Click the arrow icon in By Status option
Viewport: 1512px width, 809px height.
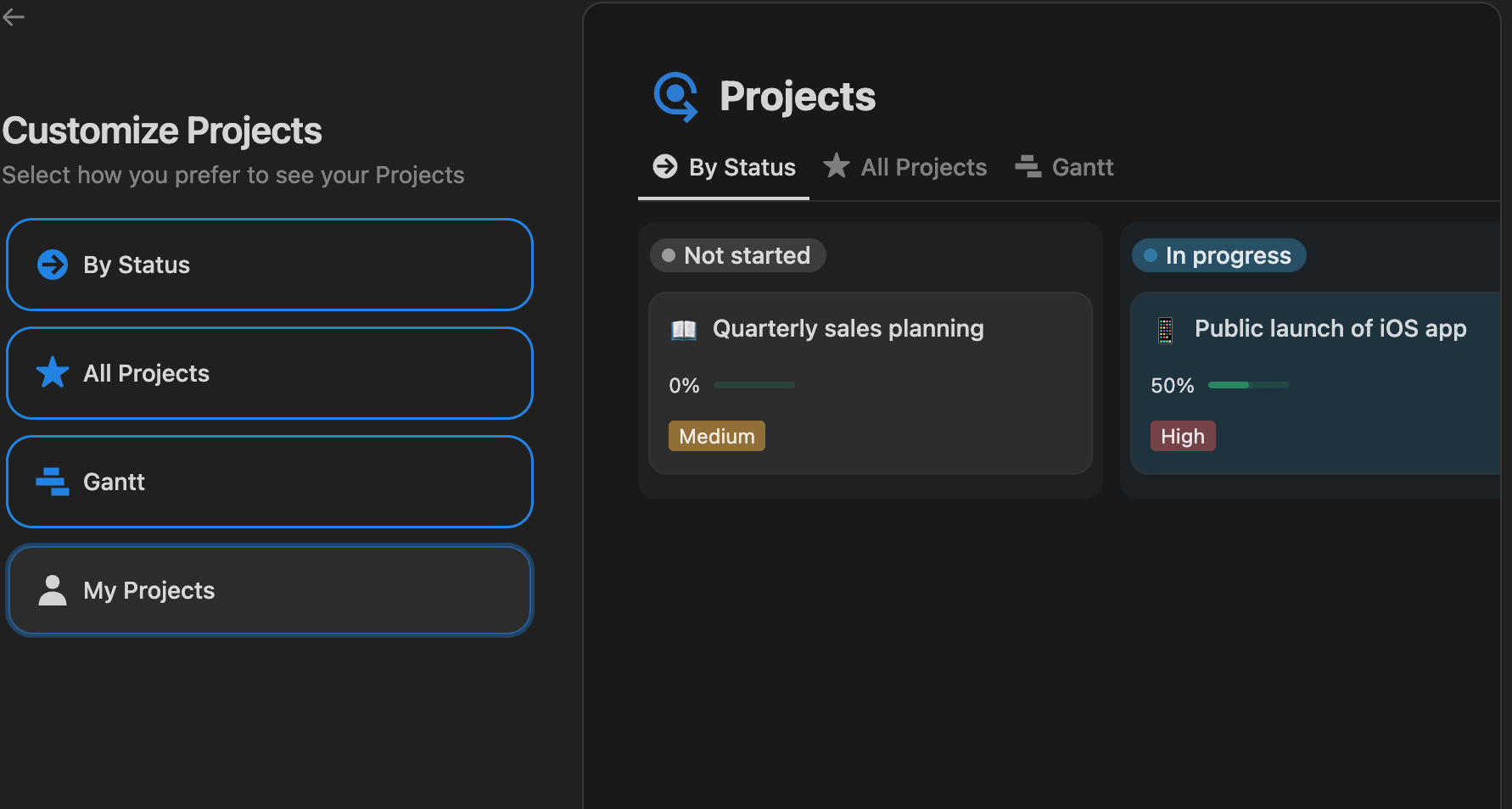click(x=53, y=265)
